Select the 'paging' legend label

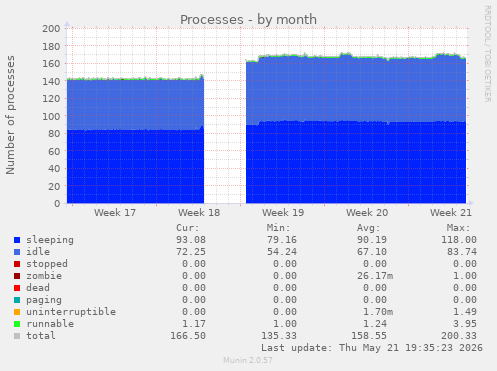tap(44, 300)
